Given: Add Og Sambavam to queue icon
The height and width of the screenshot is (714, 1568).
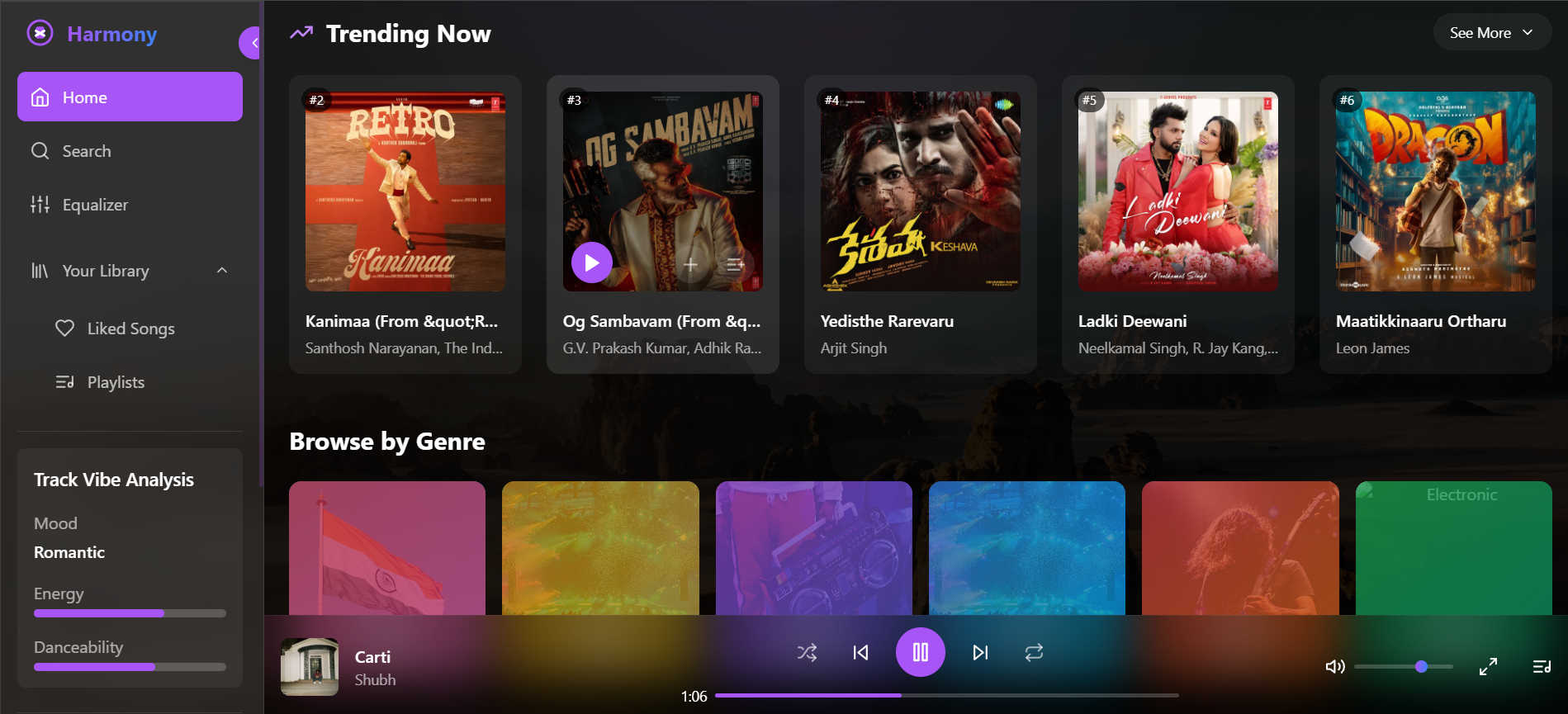Looking at the screenshot, I should (736, 265).
